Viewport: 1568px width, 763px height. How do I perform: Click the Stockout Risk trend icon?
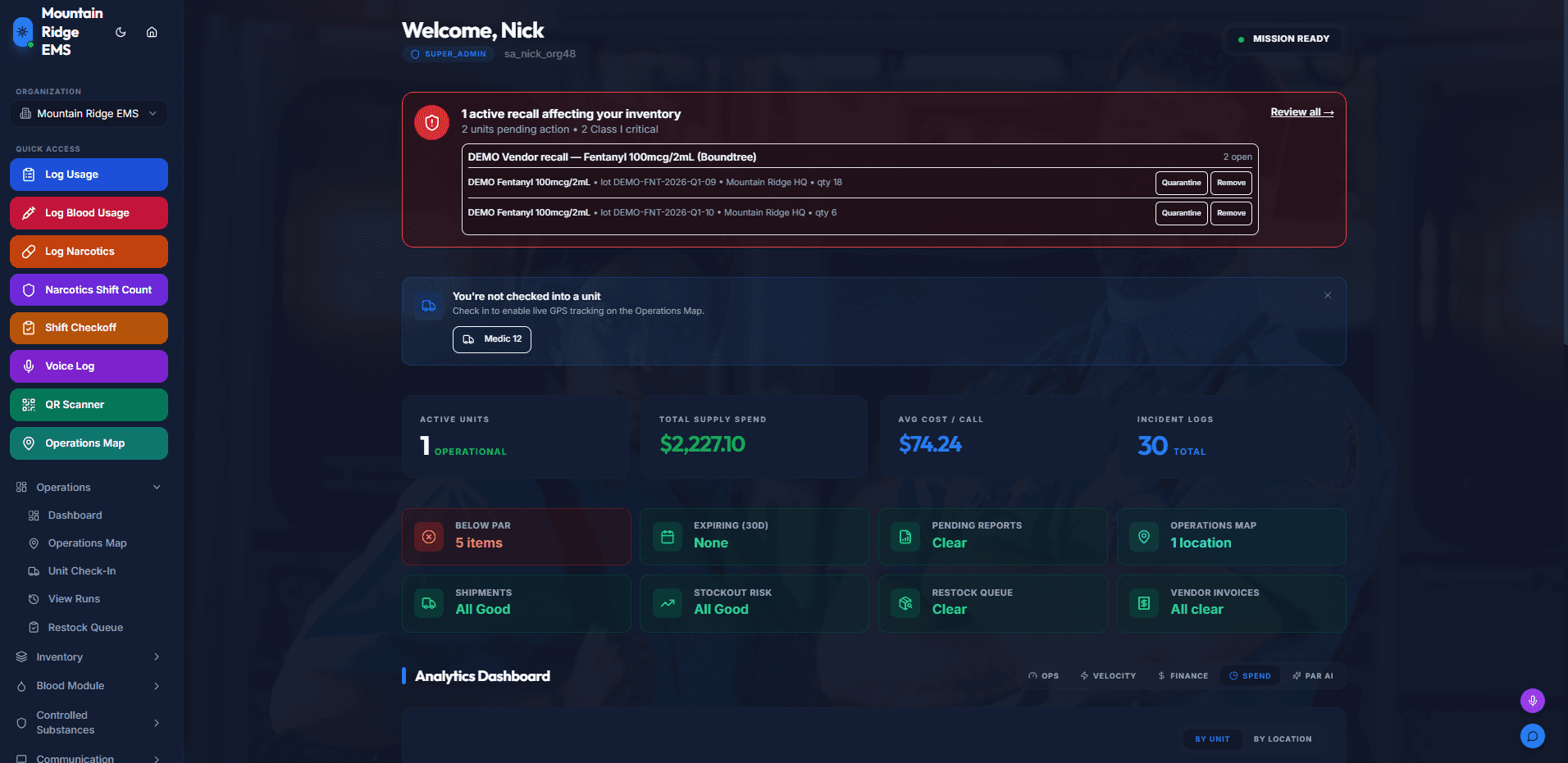[668, 603]
